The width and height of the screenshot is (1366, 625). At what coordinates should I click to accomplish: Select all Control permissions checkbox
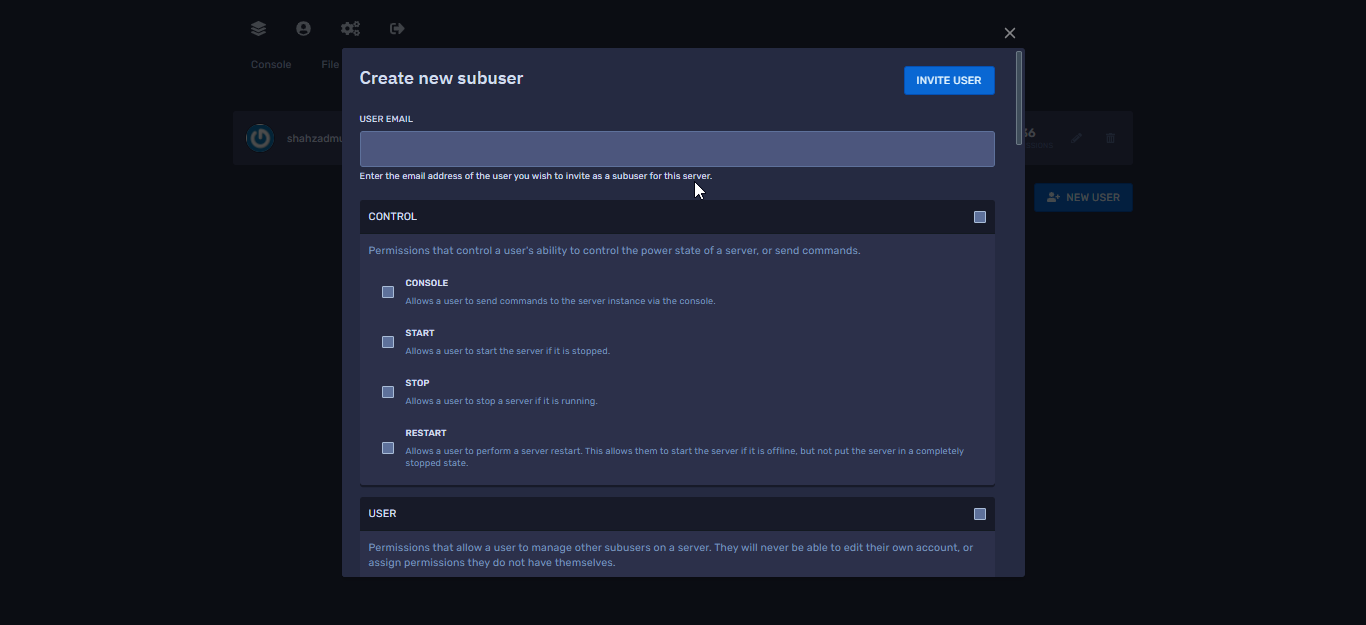tap(980, 217)
